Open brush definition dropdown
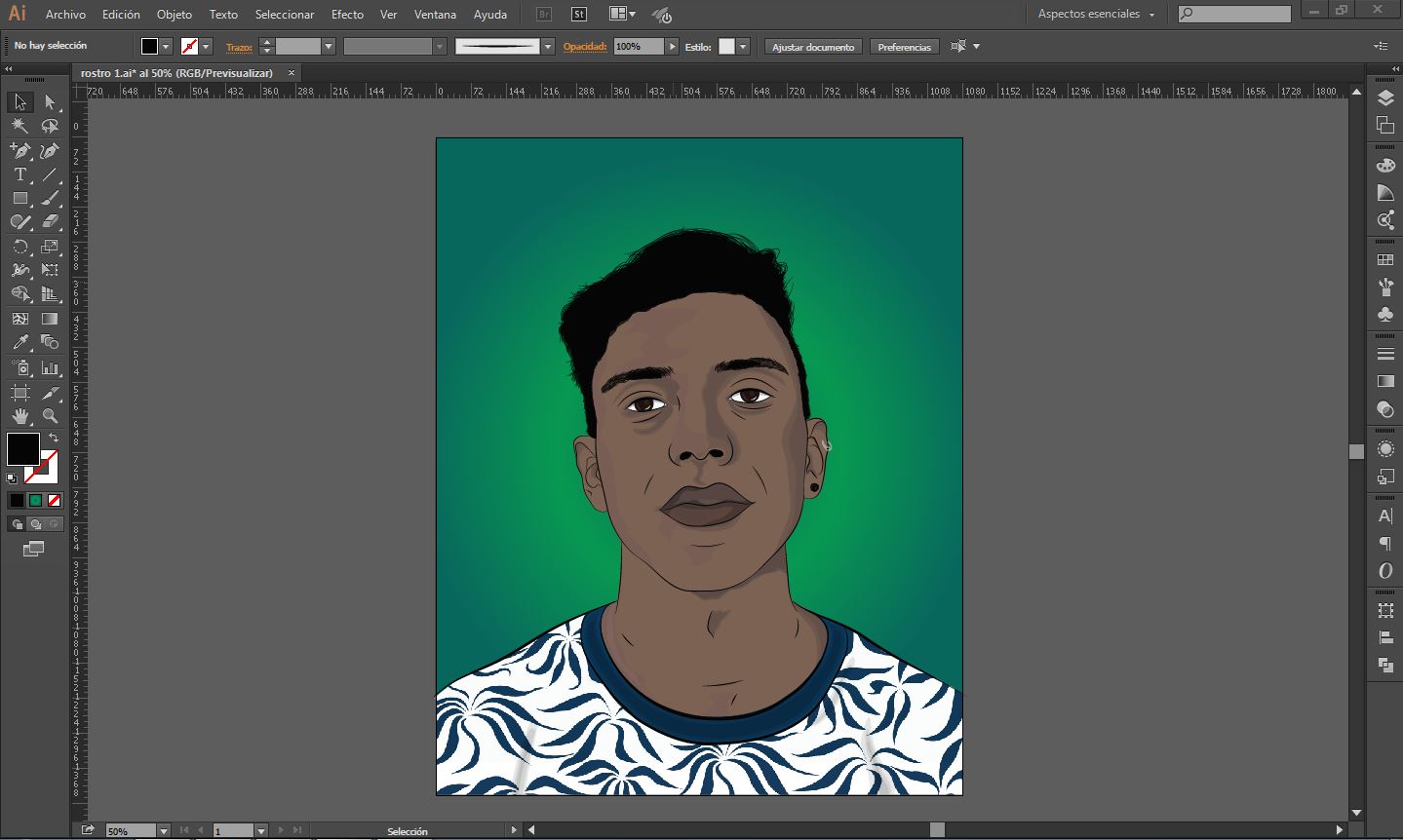 (x=548, y=47)
